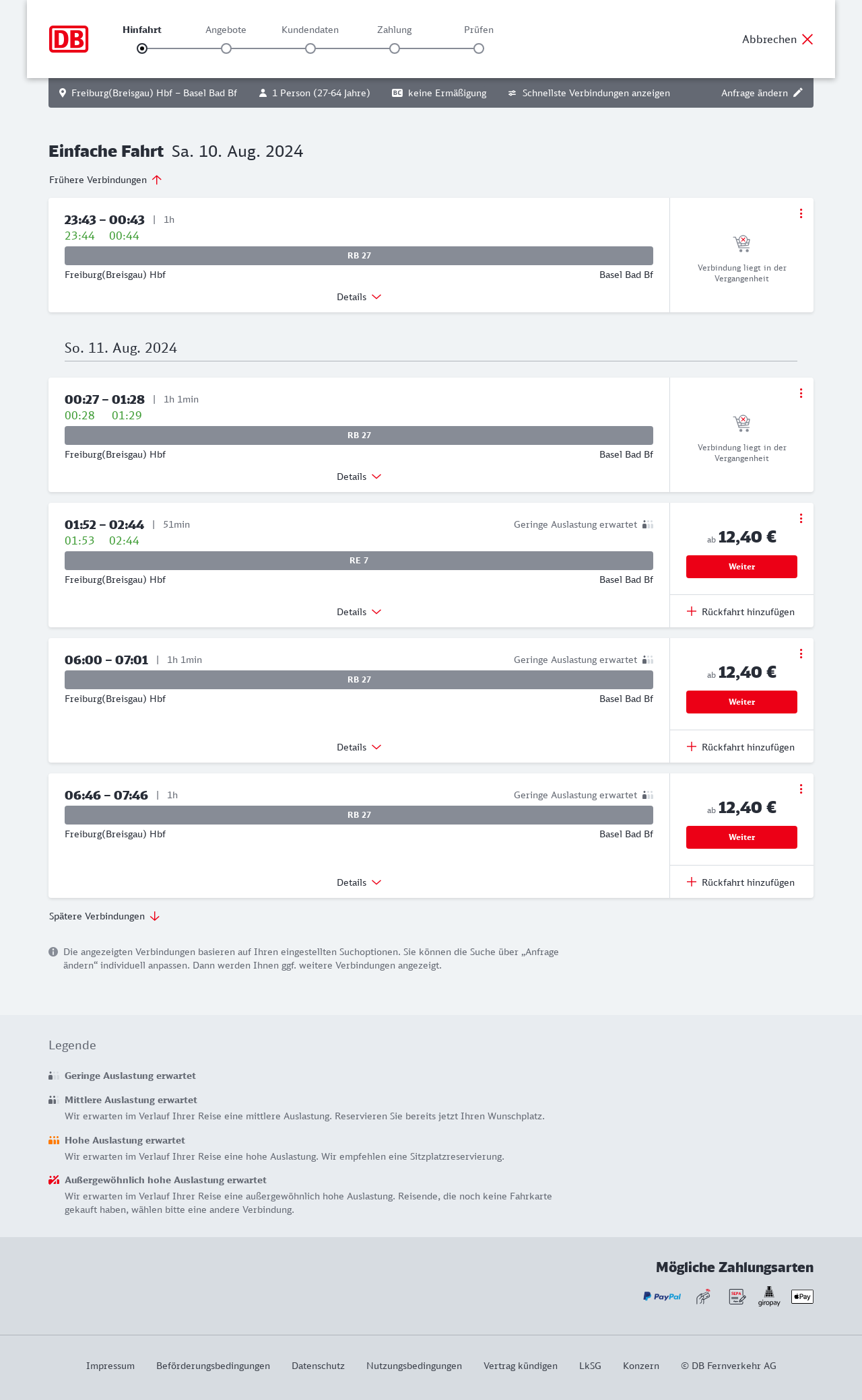Add Rückfahrt to the 01:52 connection

741,612
